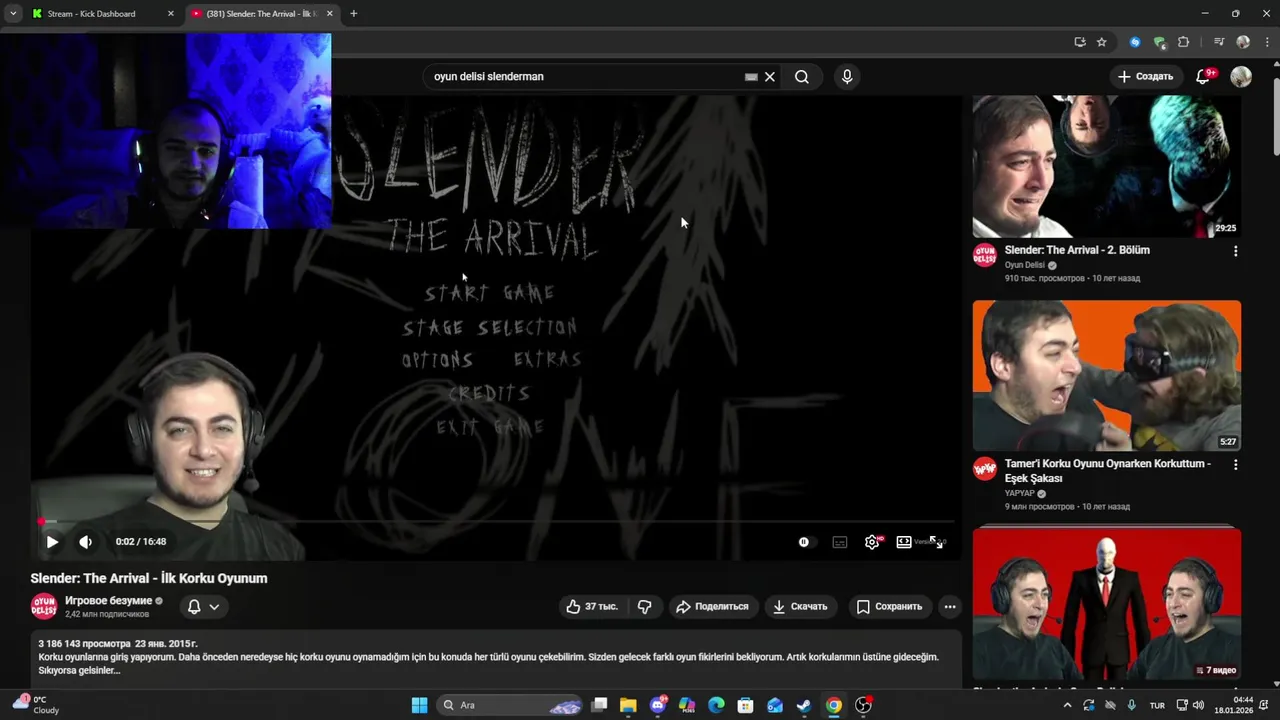Open title 'Slender: The Arrival - 2. Bölüm'

(1077, 250)
